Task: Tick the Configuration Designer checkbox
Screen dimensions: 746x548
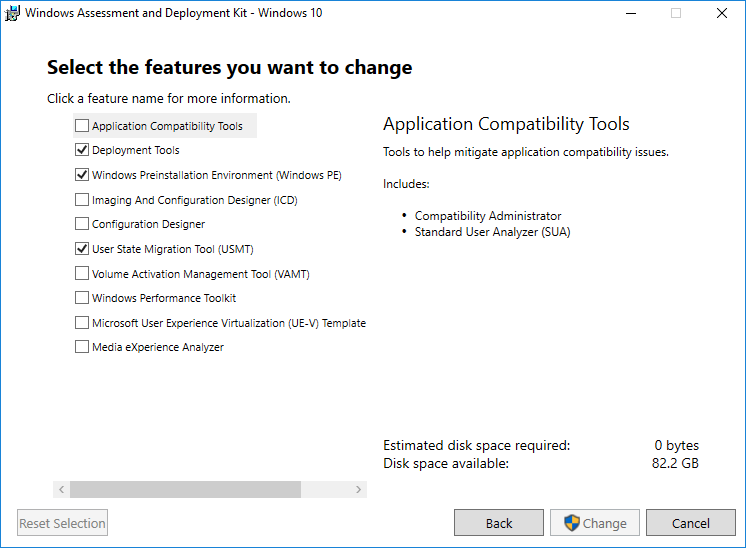Action: [x=82, y=224]
